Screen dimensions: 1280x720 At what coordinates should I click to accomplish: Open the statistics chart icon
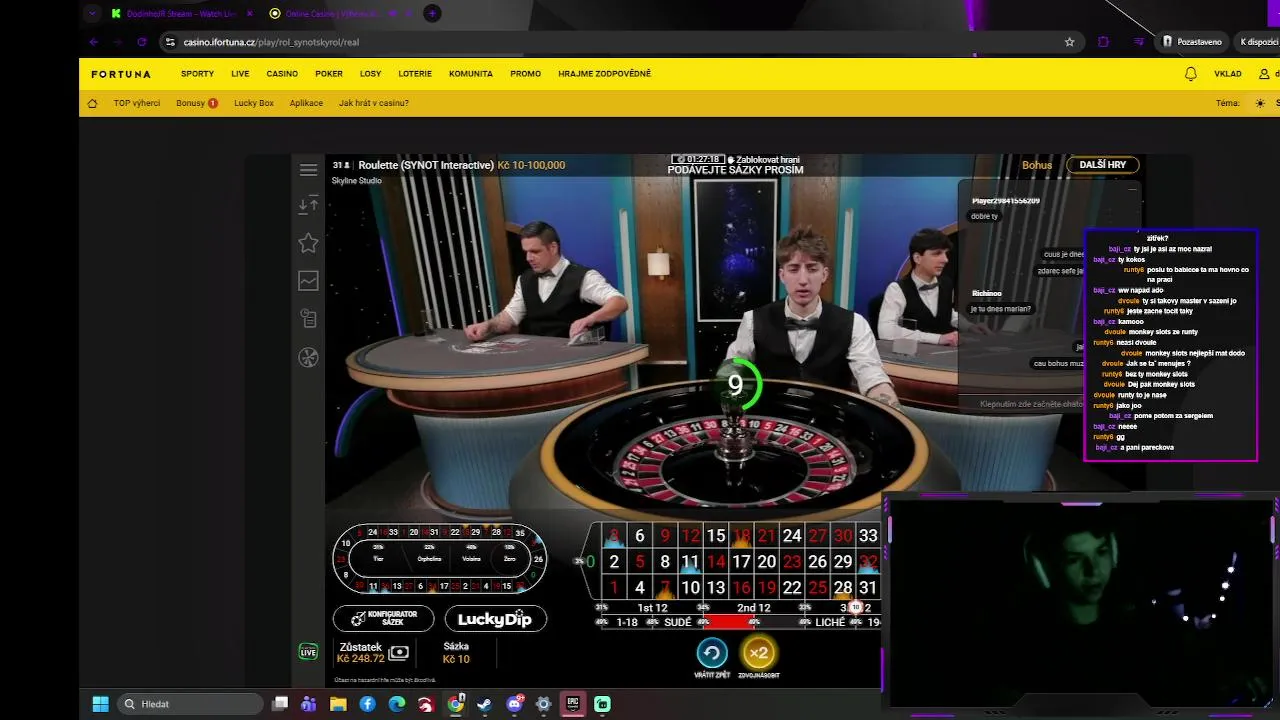pos(308,281)
